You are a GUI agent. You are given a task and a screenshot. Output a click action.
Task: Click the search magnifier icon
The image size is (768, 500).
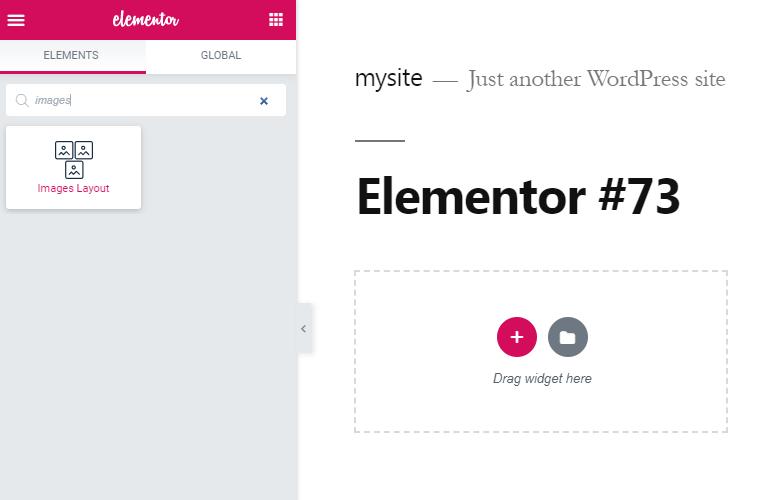pyautogui.click(x=22, y=100)
